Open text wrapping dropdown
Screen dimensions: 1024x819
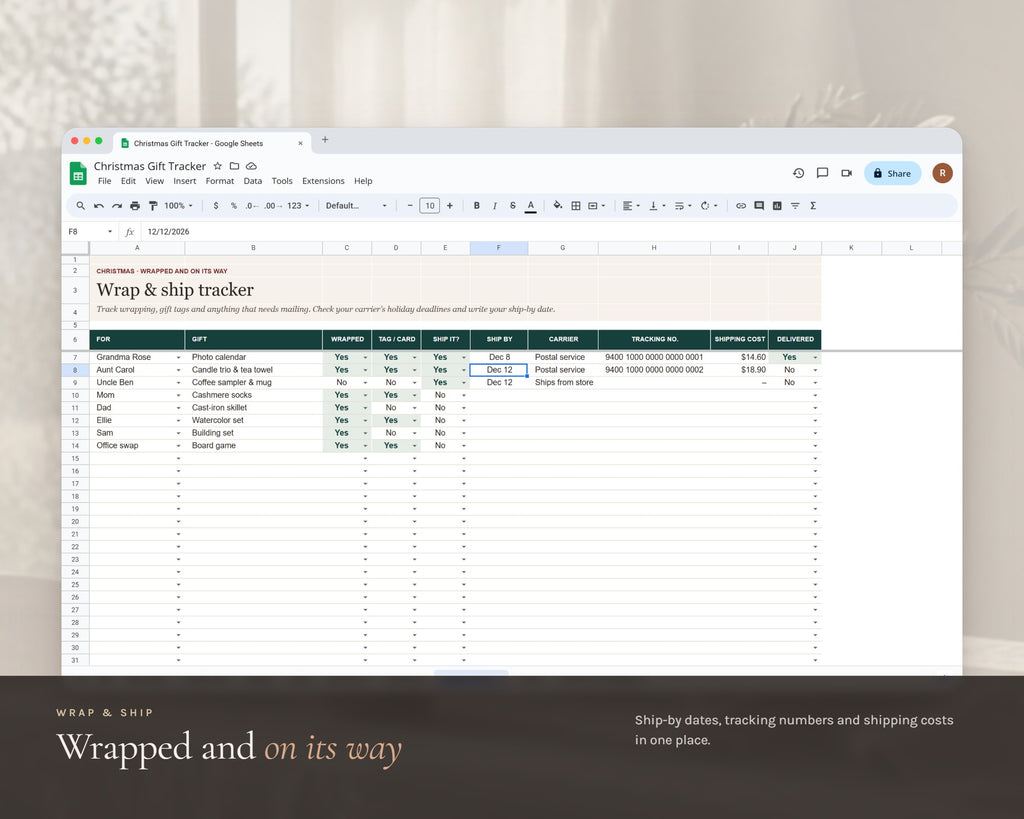click(683, 206)
